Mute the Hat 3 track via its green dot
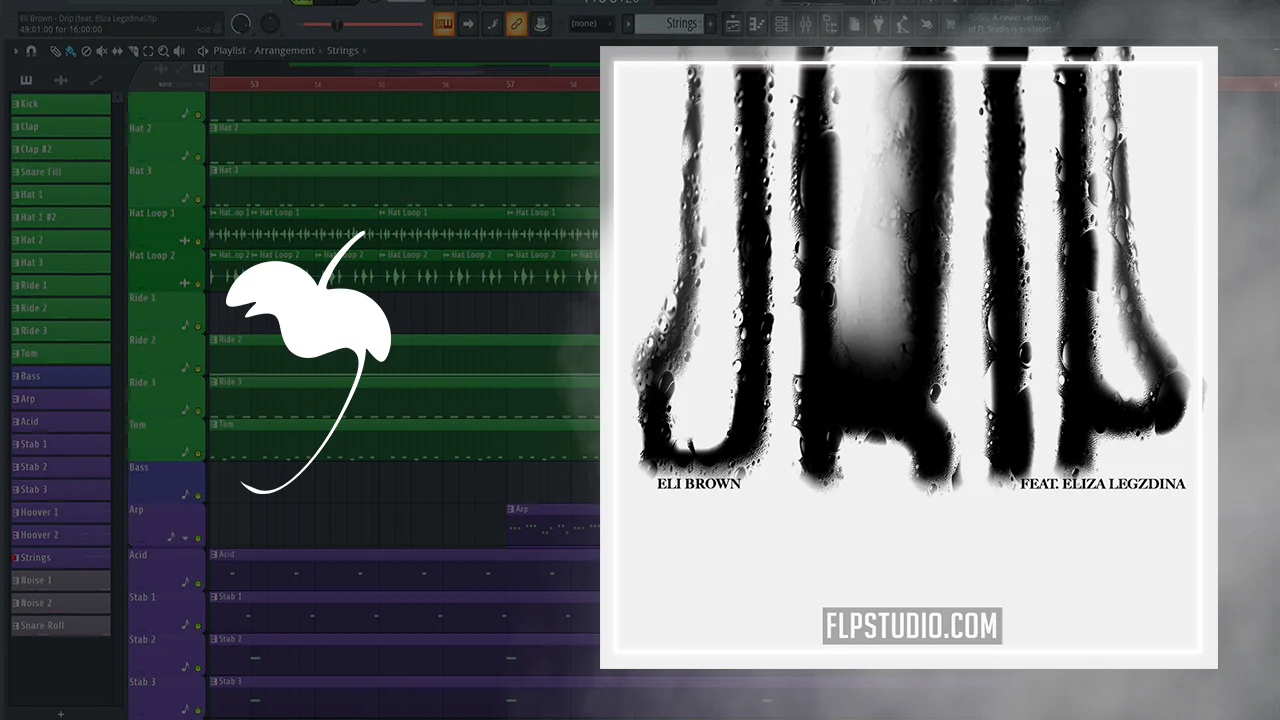This screenshot has height=720, width=1280. [198, 199]
